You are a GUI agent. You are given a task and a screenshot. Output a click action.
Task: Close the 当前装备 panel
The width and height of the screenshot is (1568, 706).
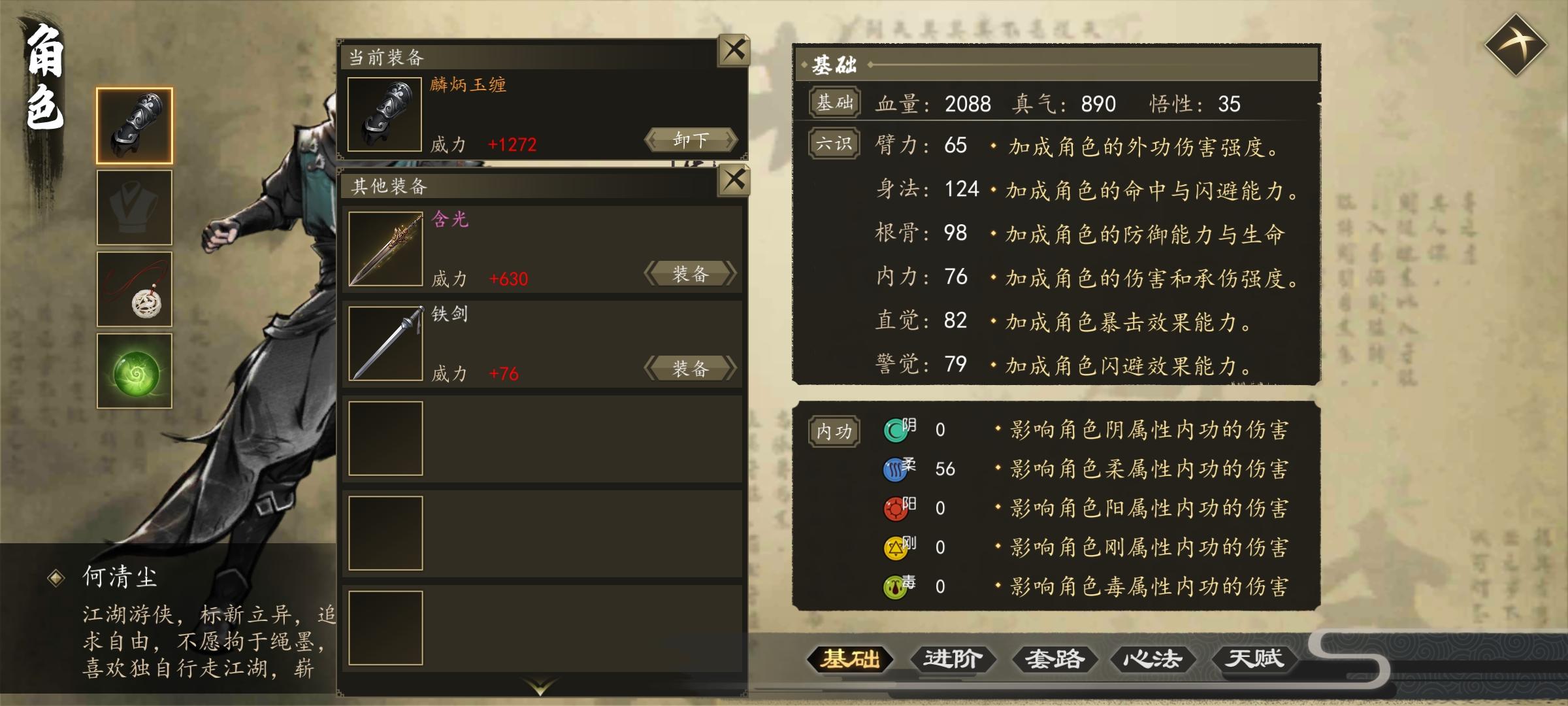(x=734, y=50)
